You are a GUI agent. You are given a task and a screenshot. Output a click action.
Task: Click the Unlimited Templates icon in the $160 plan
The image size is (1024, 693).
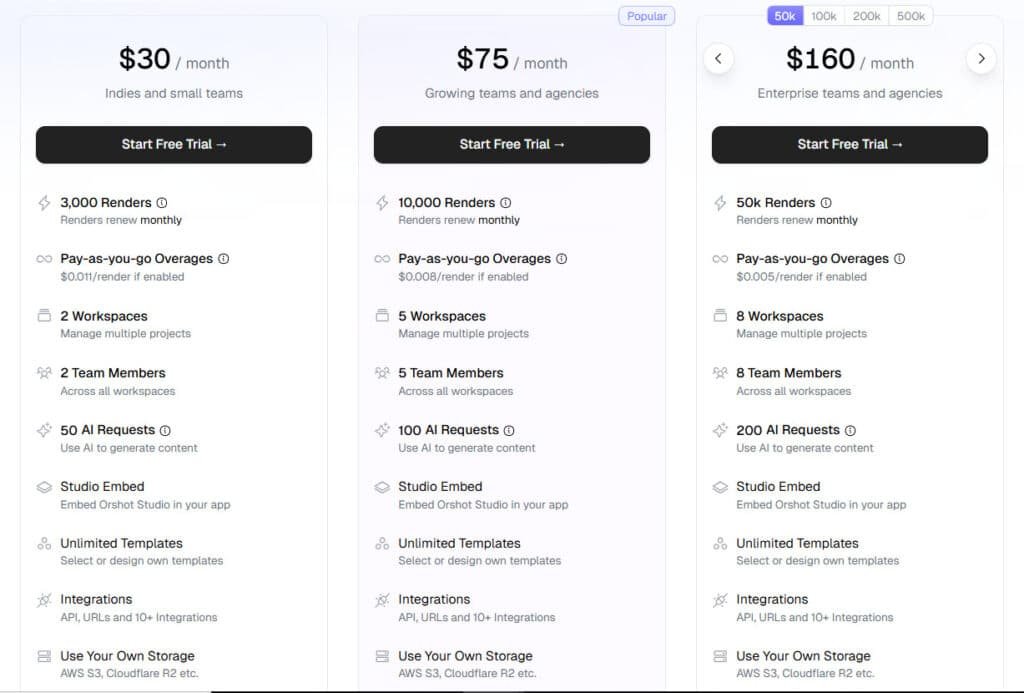click(x=720, y=543)
